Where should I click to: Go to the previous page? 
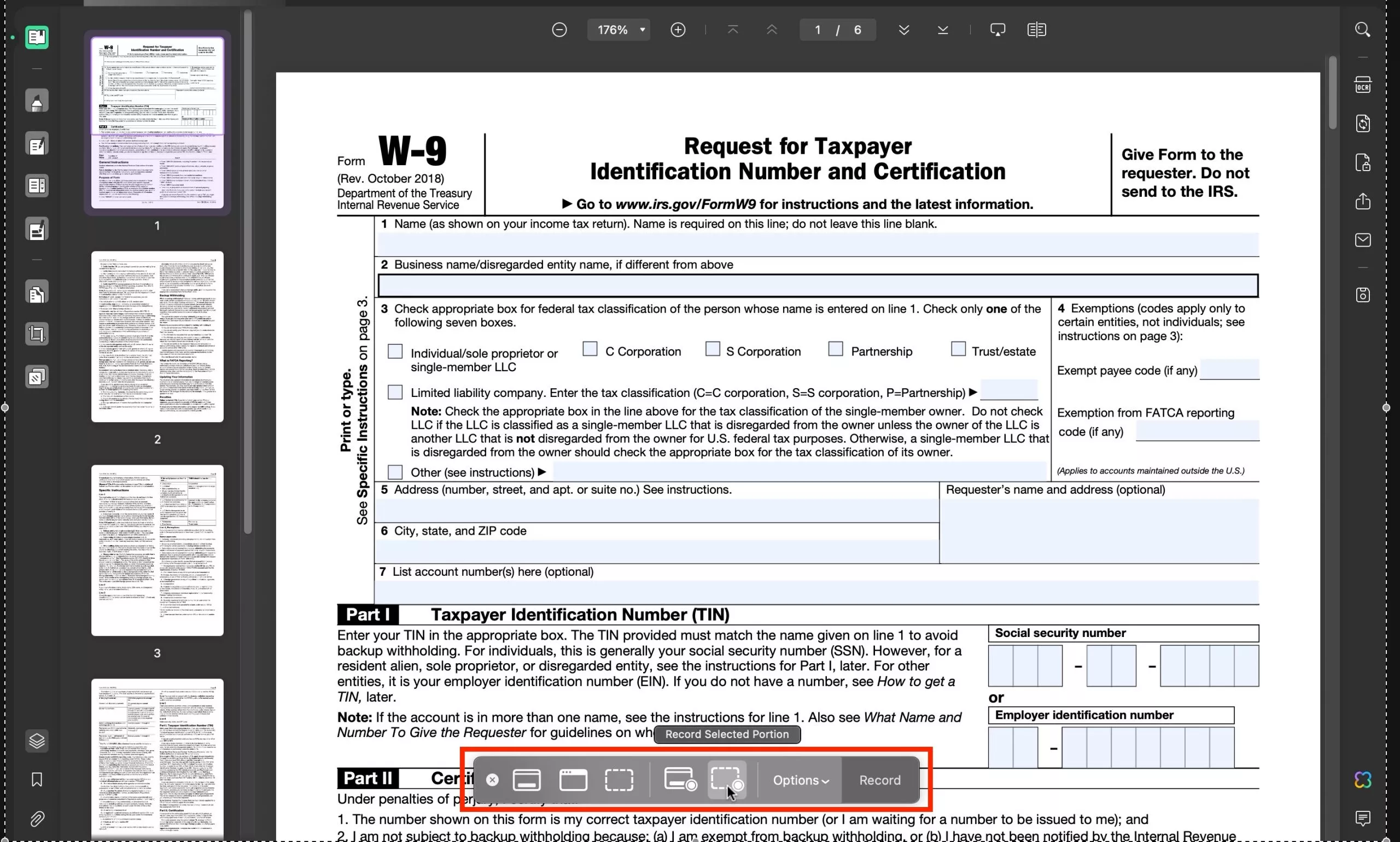coord(772,30)
